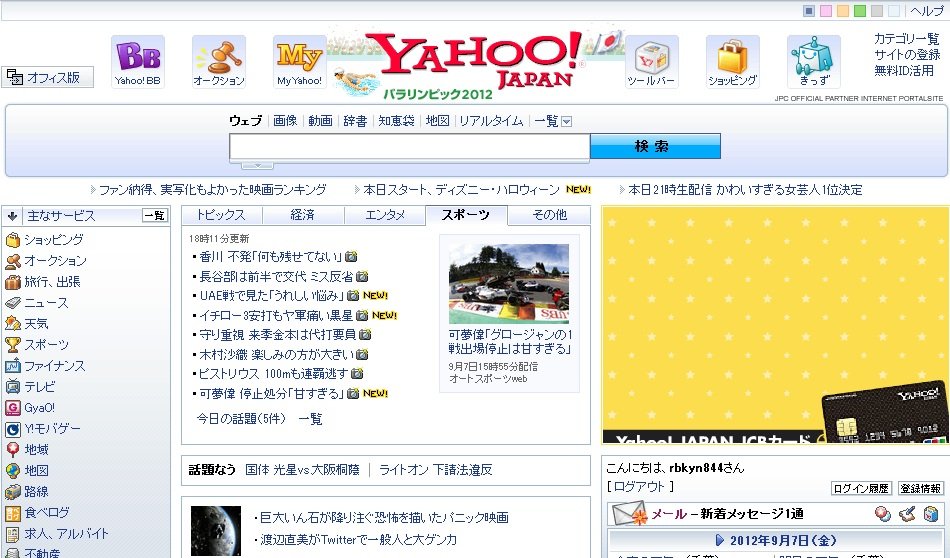Choose 動画 search type
The height and width of the screenshot is (558, 950).
pyautogui.click(x=320, y=121)
